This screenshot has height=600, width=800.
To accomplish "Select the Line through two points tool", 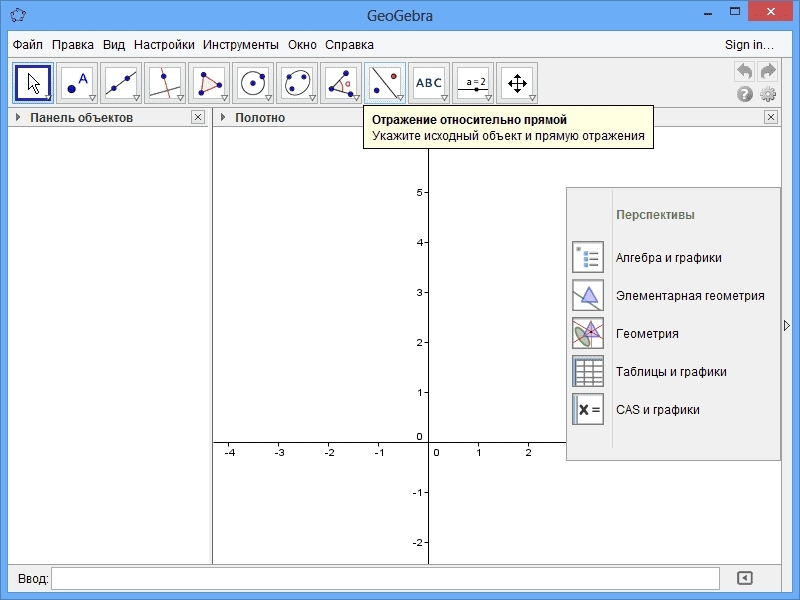I will tap(121, 83).
